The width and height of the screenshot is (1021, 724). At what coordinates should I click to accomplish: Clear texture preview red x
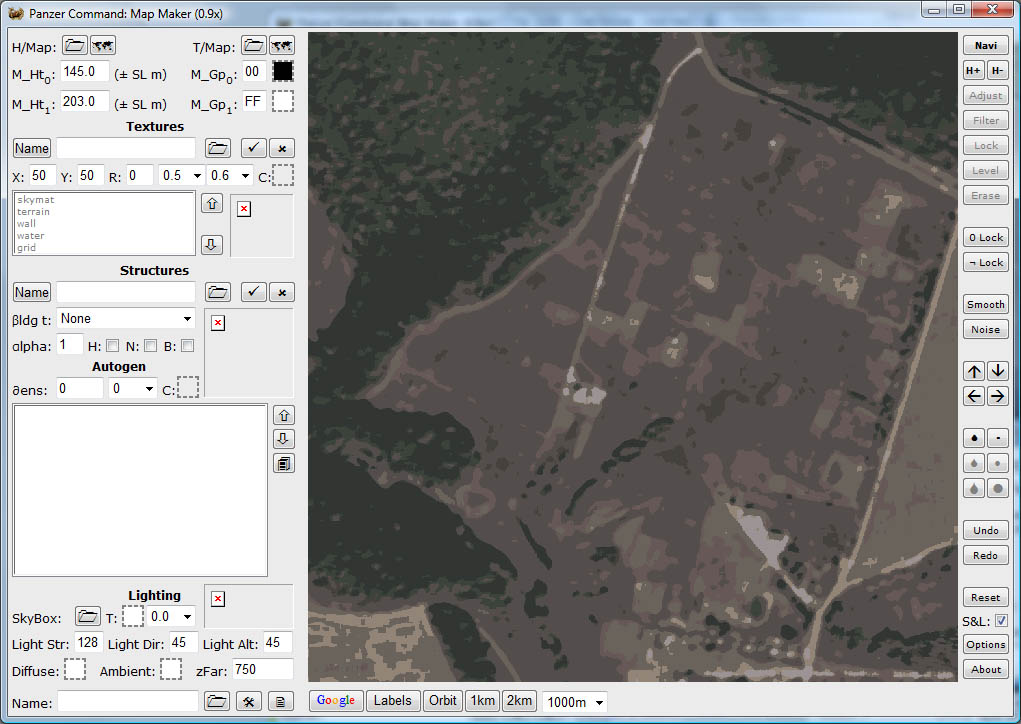tap(244, 209)
